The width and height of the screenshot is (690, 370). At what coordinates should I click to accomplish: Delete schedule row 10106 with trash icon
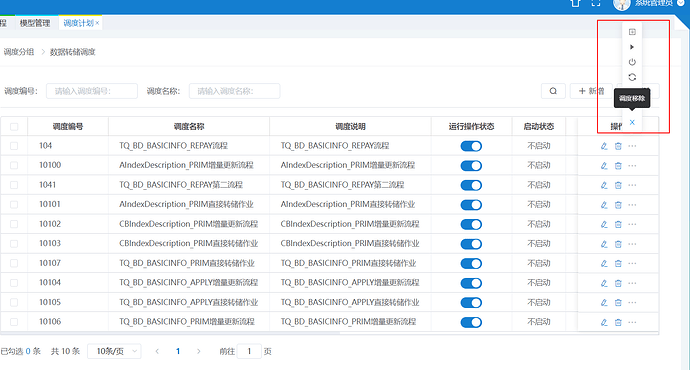point(618,322)
